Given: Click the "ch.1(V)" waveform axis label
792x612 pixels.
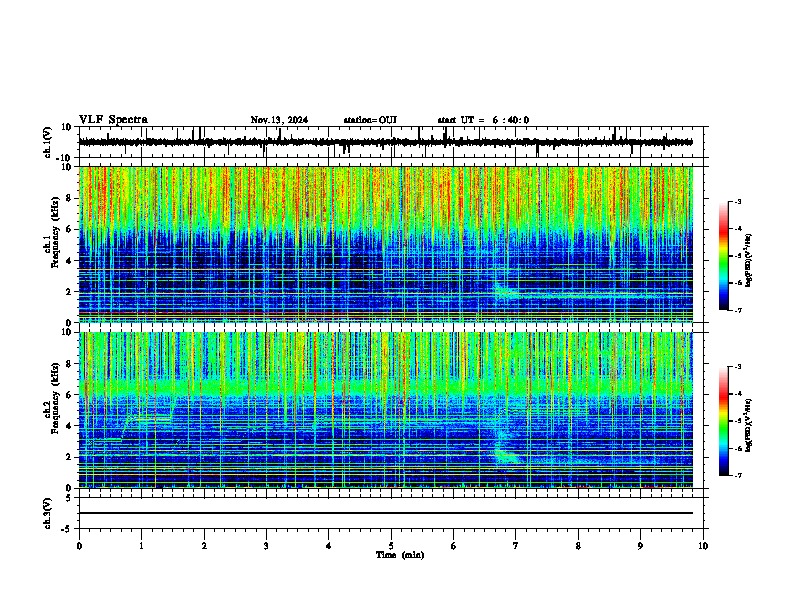Looking at the screenshot, I should [48, 142].
